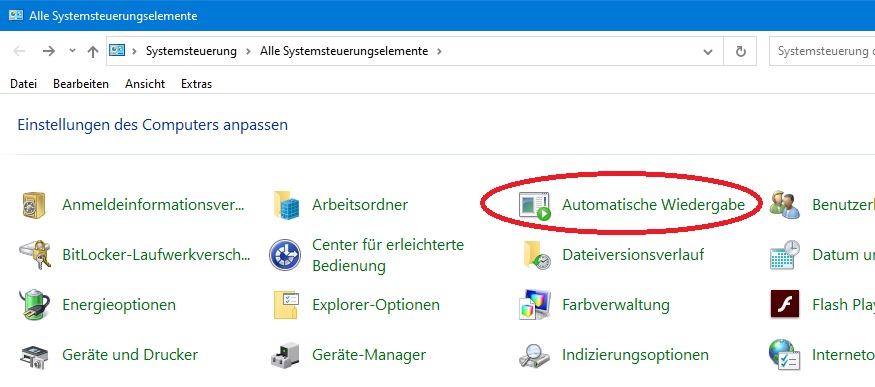The image size is (875, 387).
Task: Open the BitLocker drive encryption icon
Action: click(35, 255)
